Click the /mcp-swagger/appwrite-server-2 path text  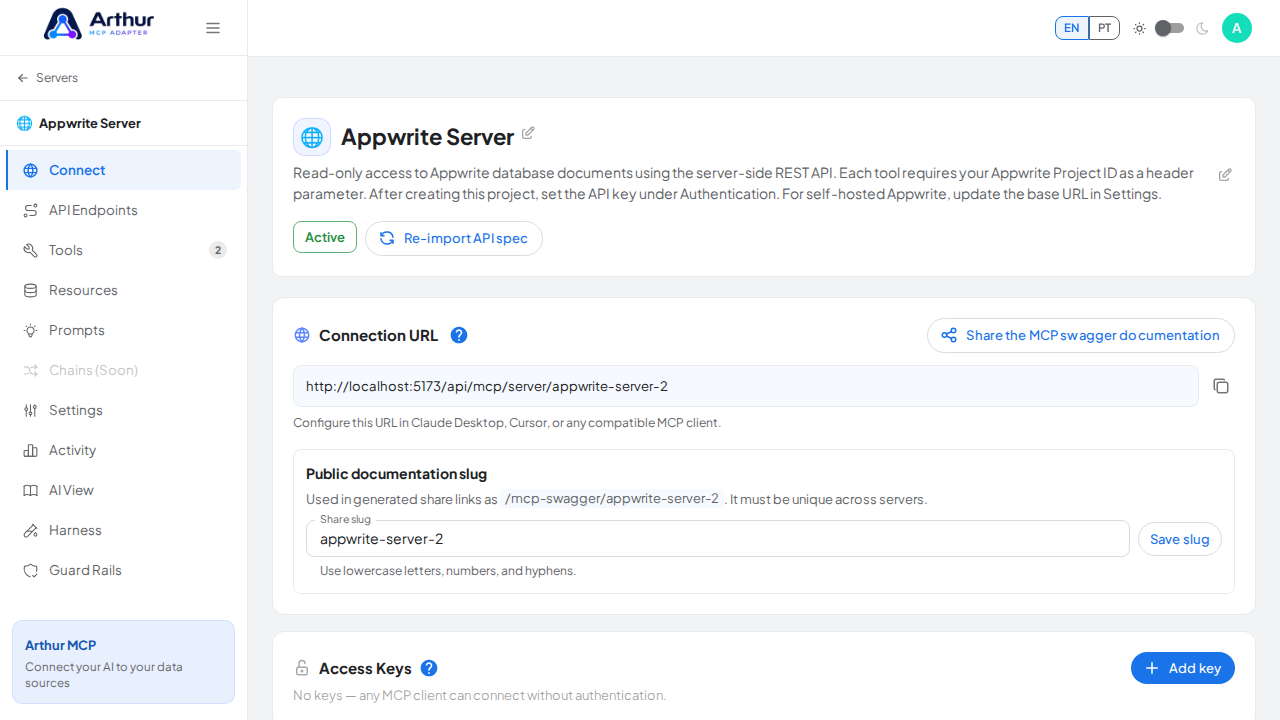pos(612,499)
